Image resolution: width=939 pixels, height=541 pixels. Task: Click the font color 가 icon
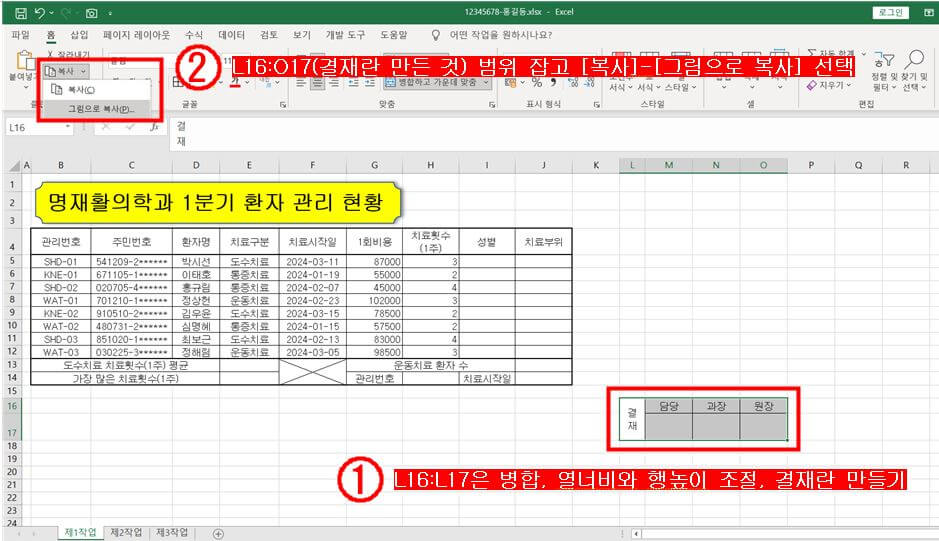click(x=235, y=82)
